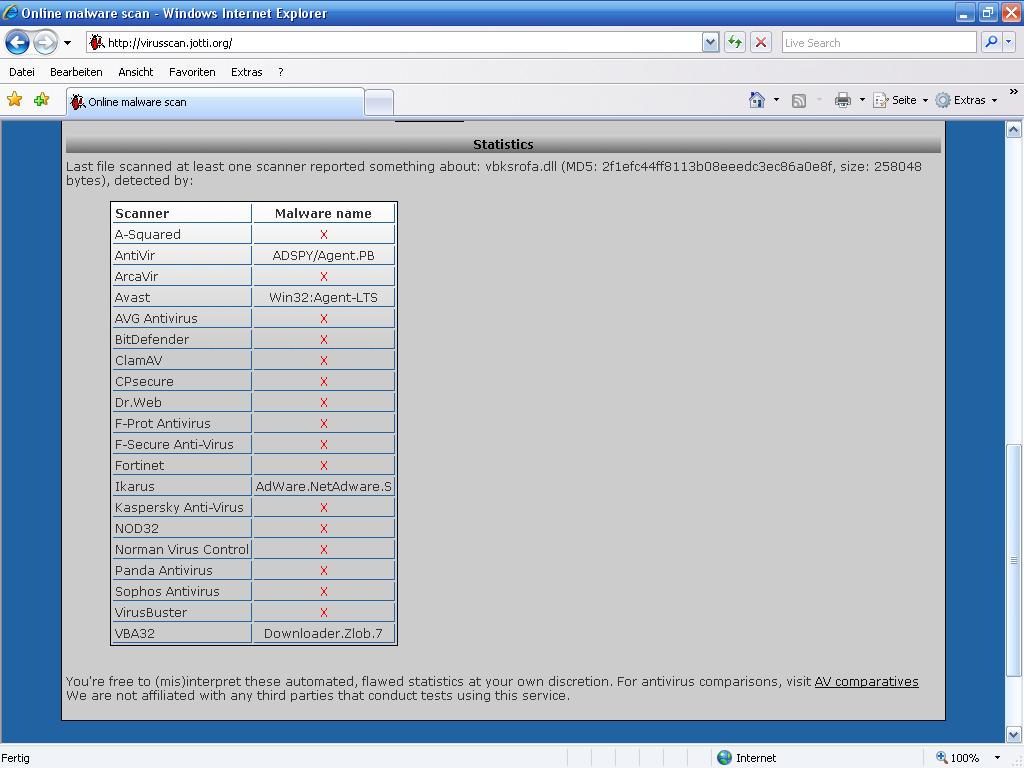Open the Extras gear toolbar menu
The width and height of the screenshot is (1024, 768).
click(x=967, y=100)
